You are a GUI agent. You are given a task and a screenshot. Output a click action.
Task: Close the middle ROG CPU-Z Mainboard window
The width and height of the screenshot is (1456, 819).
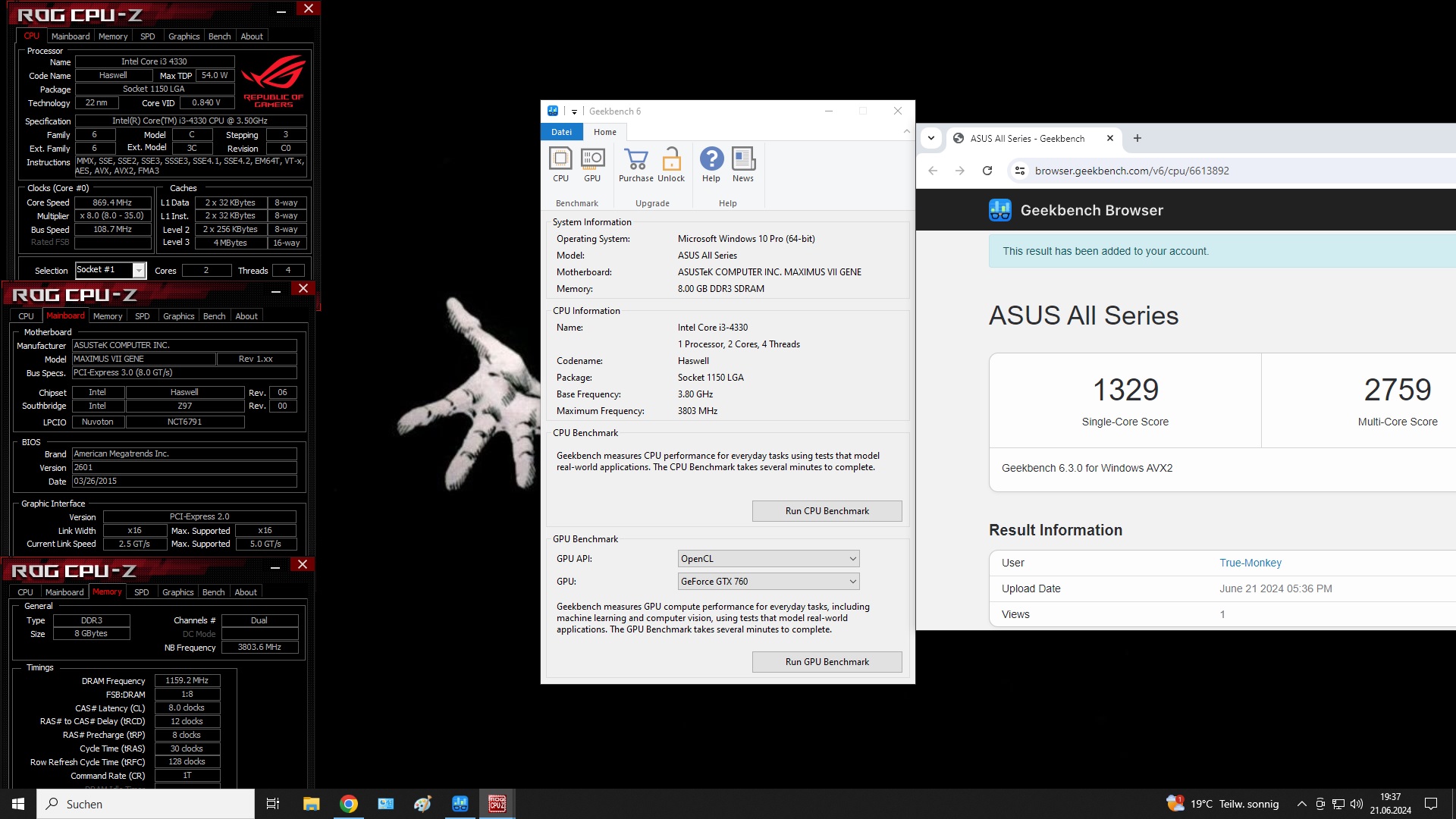point(303,289)
